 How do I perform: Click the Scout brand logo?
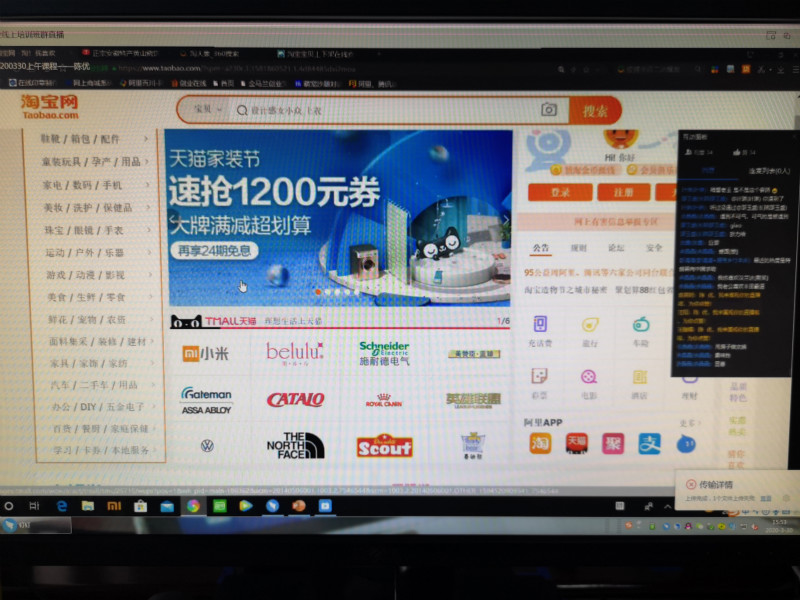pos(384,445)
